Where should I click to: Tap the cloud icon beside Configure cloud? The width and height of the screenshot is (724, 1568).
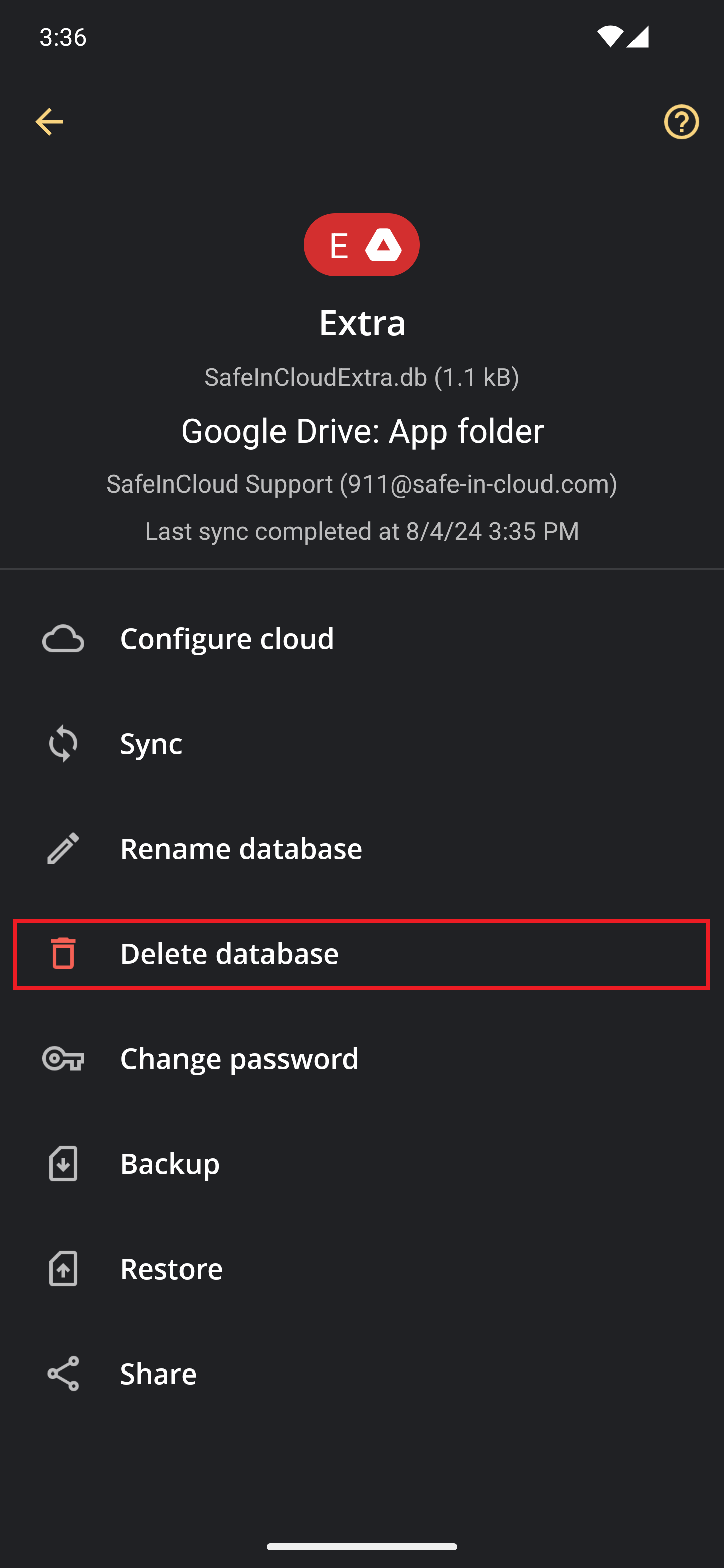63,639
